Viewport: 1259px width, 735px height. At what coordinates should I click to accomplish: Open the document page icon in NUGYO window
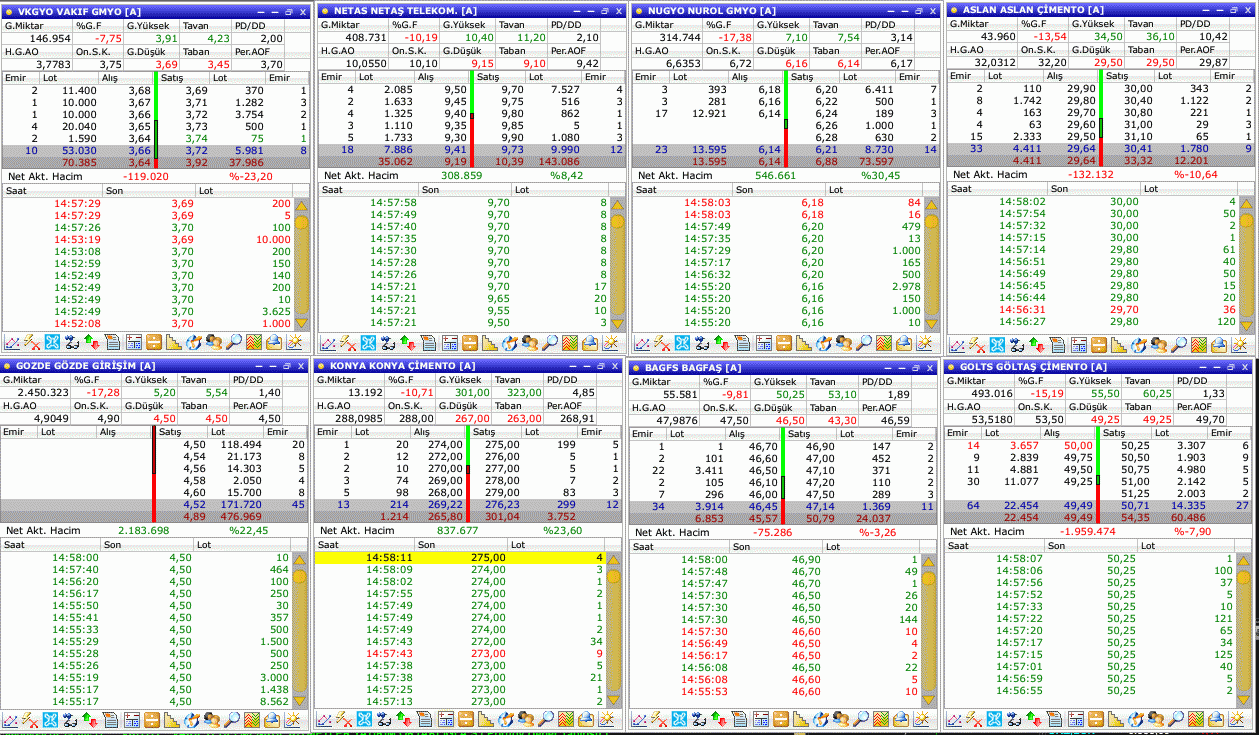[x=741, y=343]
